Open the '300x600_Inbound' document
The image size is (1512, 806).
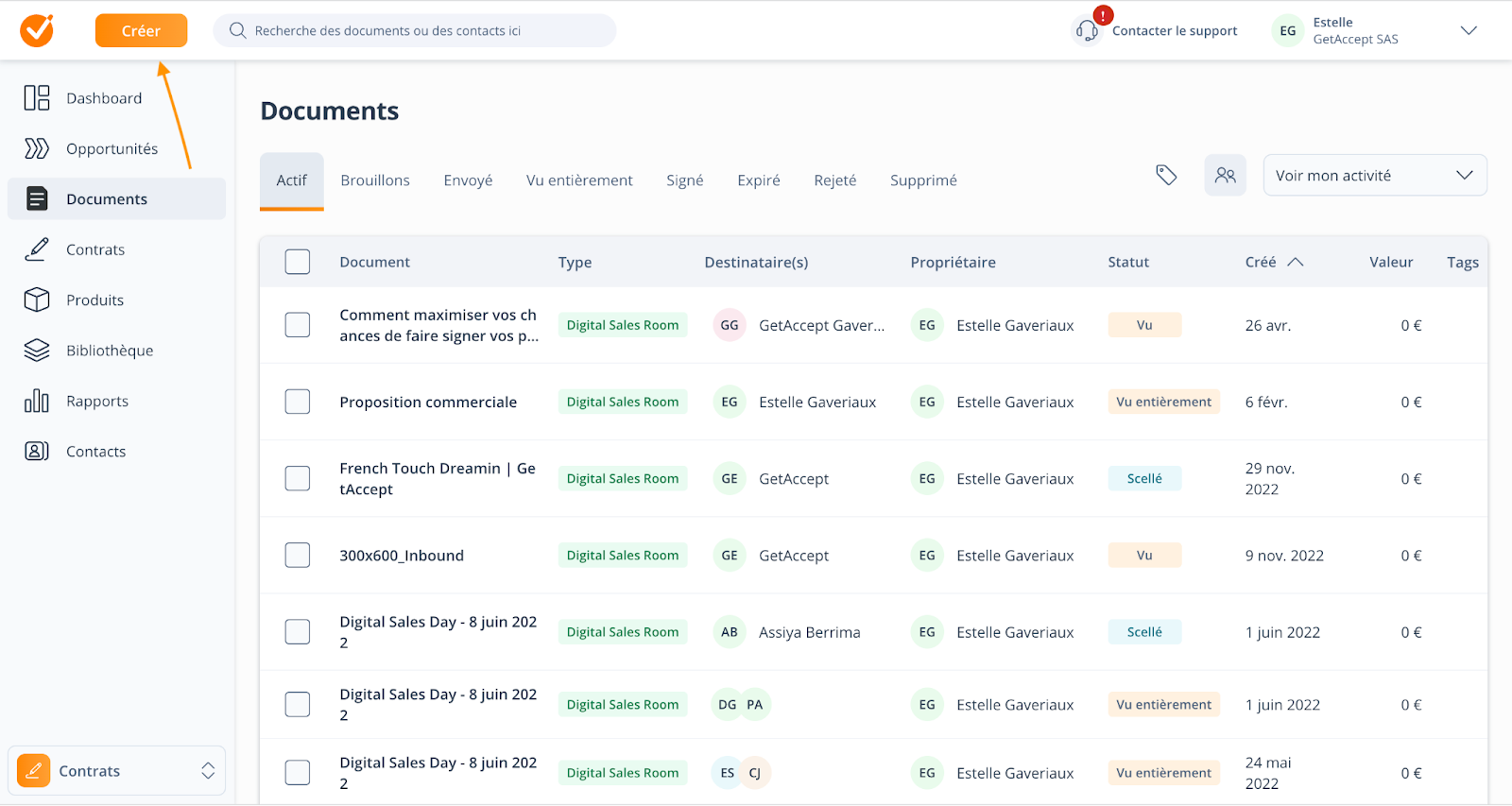(402, 556)
